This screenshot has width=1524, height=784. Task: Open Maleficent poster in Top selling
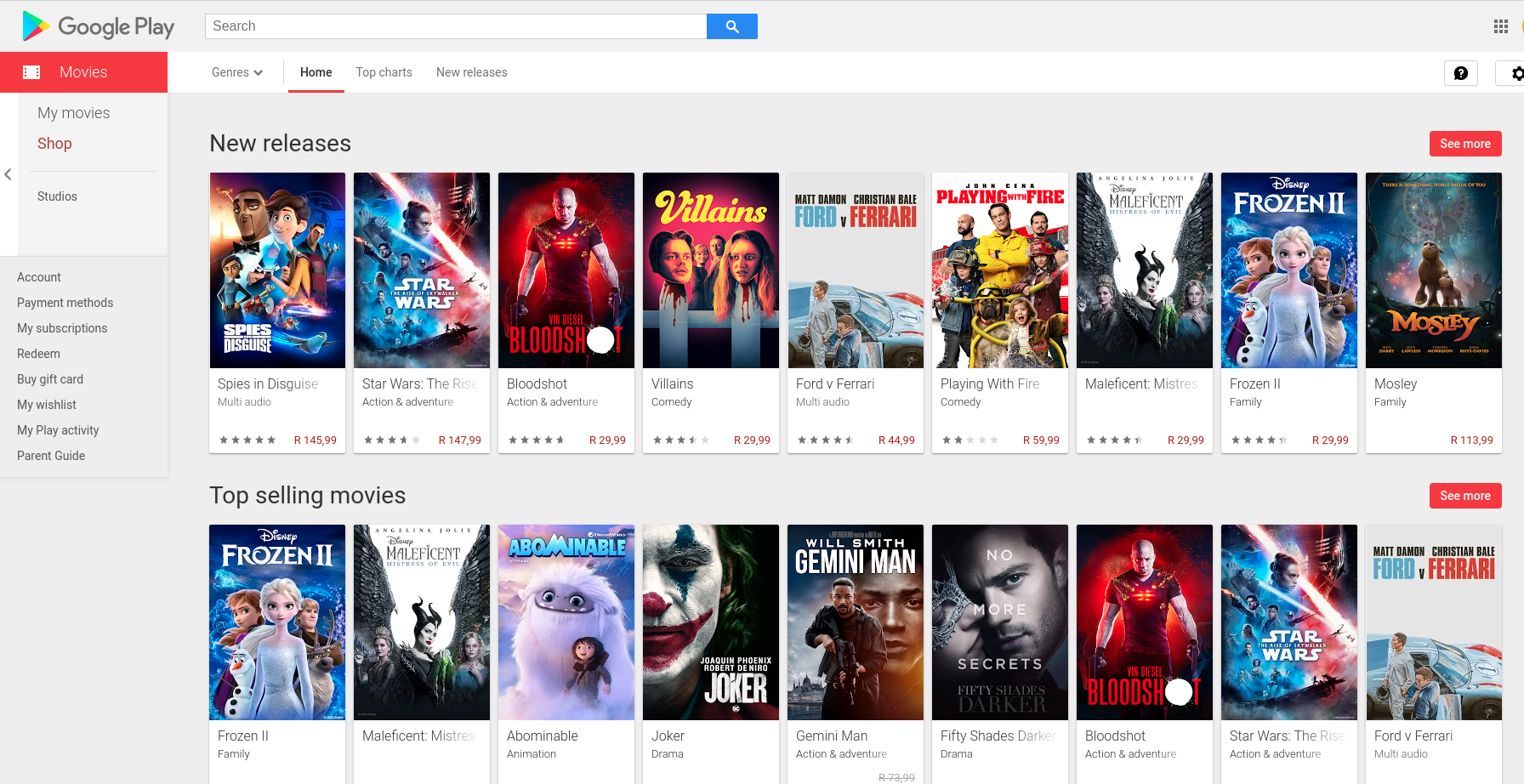point(422,622)
